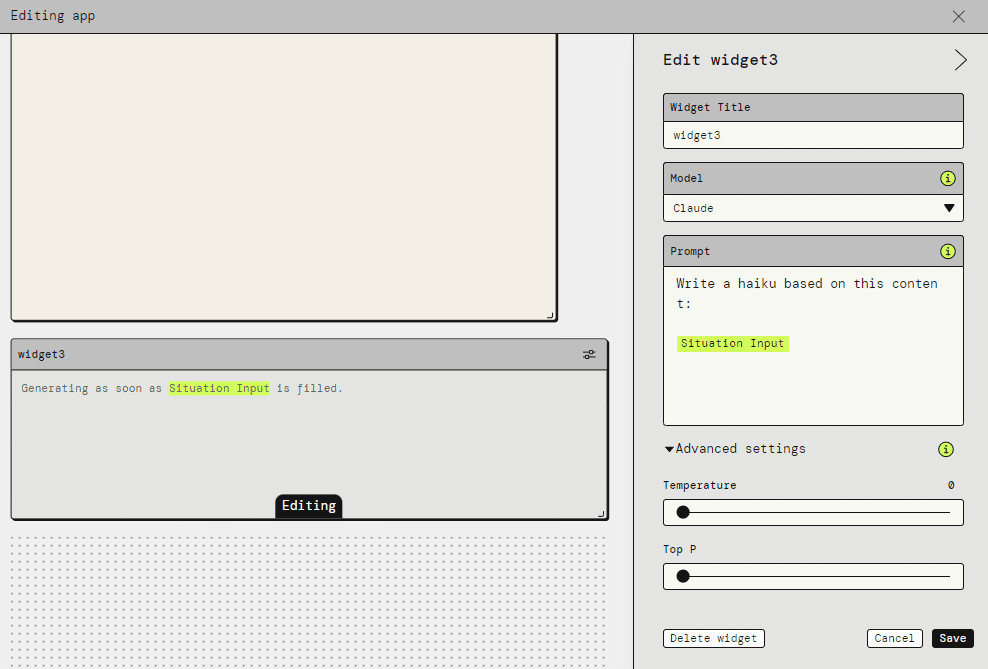Image resolution: width=988 pixels, height=669 pixels.
Task: Close the Editing app dialog
Action: click(x=958, y=16)
